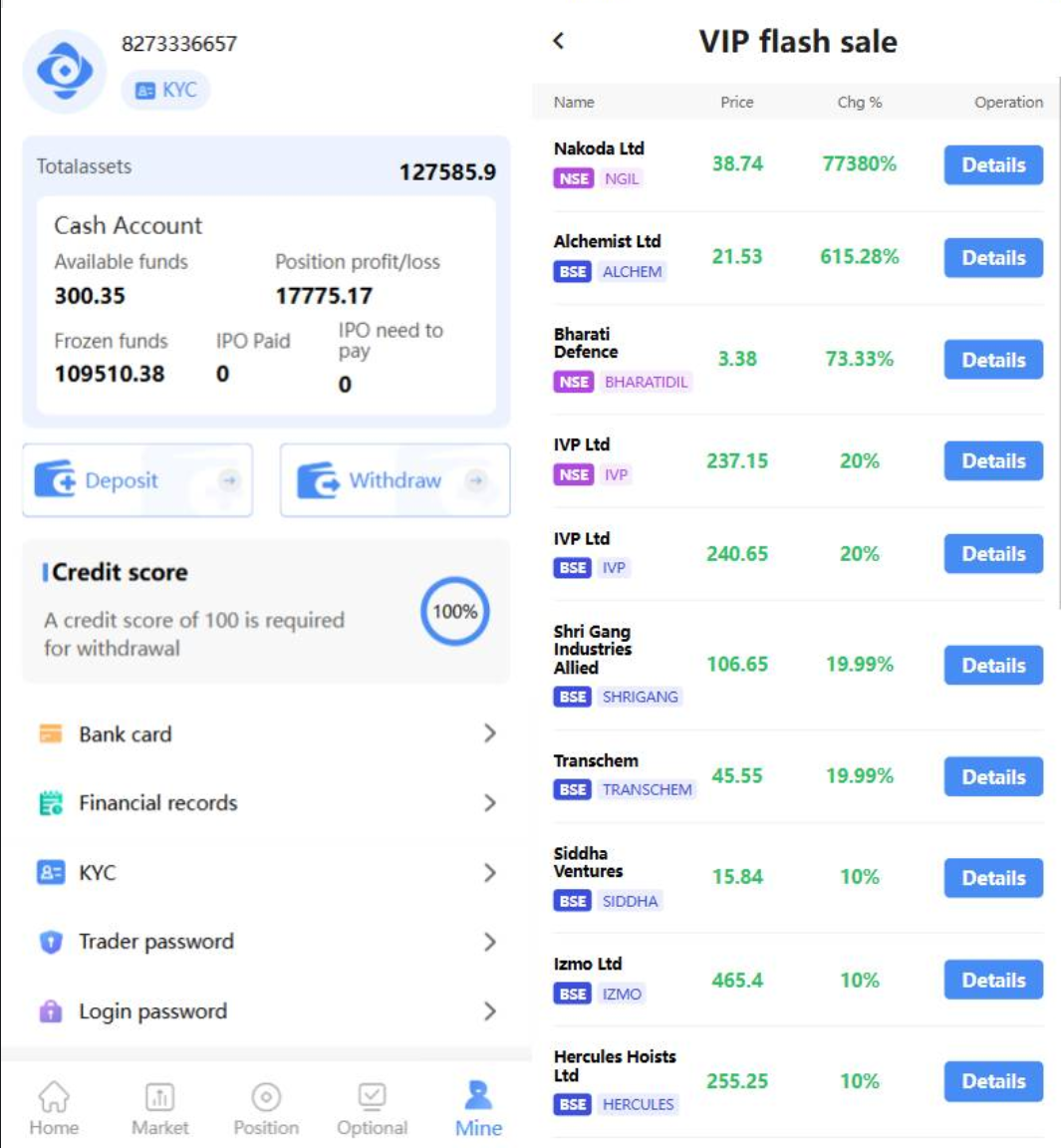Click the back arrow on VIP flash sale
The image size is (1061, 1148).
tap(559, 41)
